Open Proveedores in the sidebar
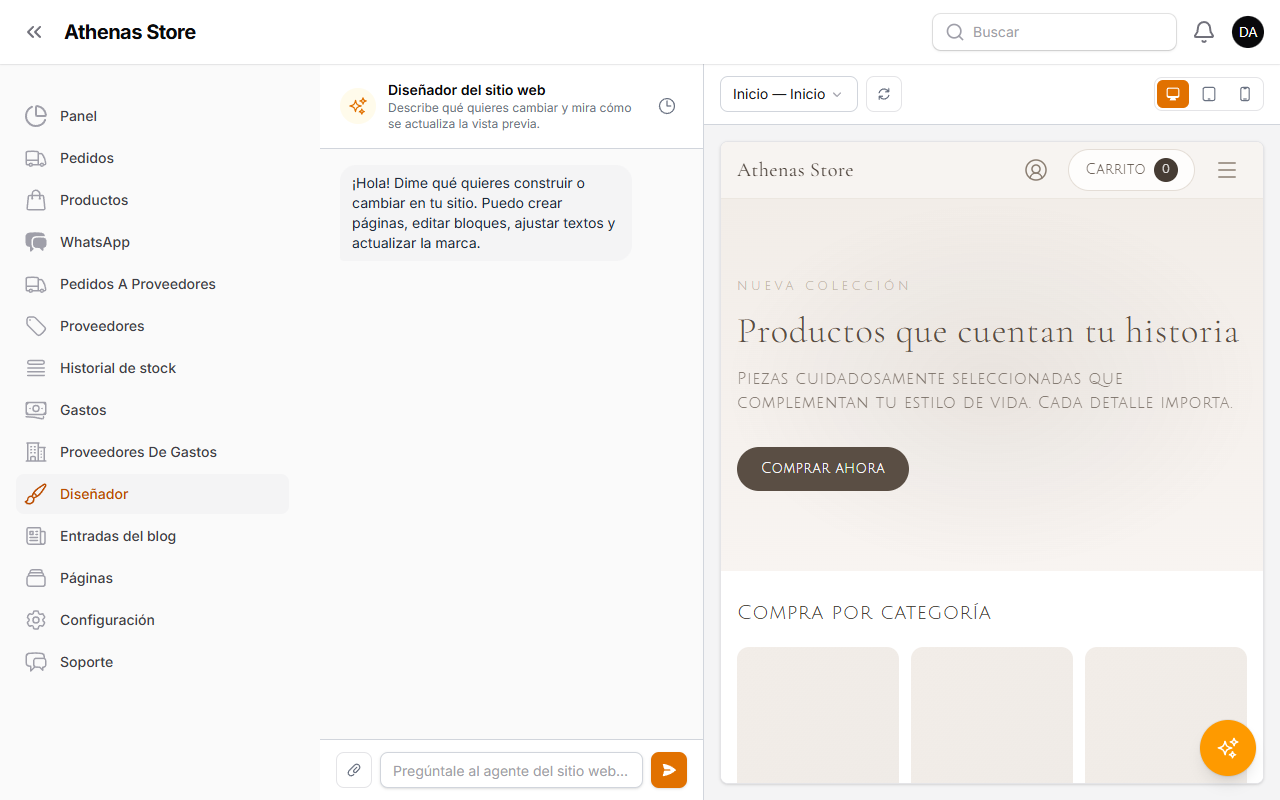Screen dimensions: 1280x800 [x=152, y=326]
